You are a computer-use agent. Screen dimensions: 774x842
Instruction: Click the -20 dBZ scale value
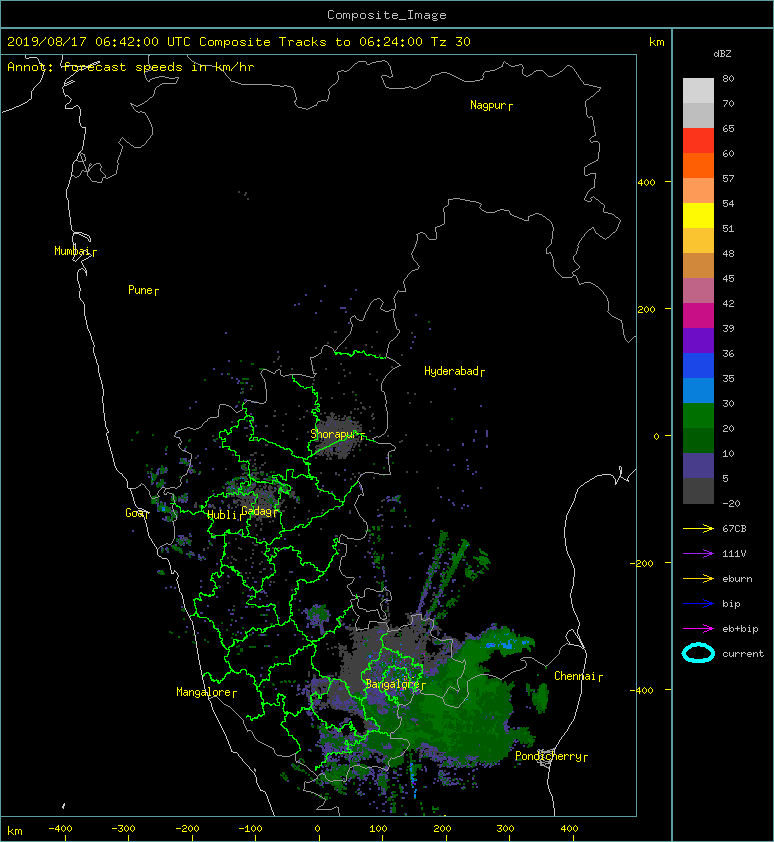point(731,504)
